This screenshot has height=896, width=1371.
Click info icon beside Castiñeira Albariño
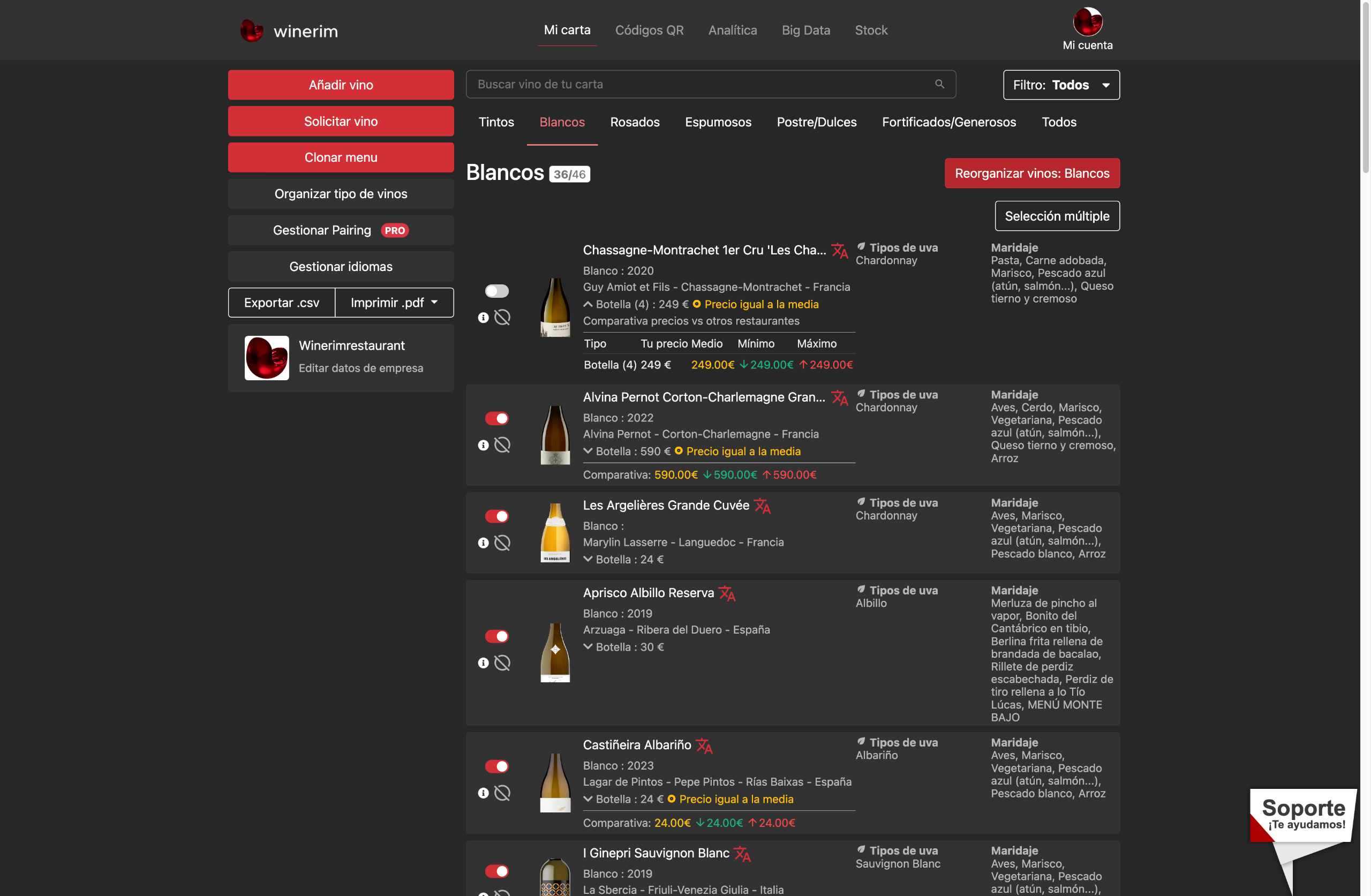pyautogui.click(x=483, y=793)
